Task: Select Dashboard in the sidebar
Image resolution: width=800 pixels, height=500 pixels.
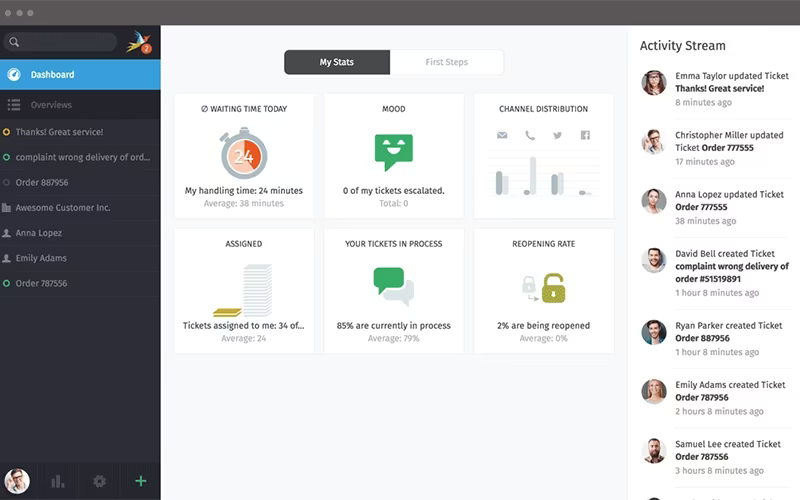Action: [x=80, y=74]
